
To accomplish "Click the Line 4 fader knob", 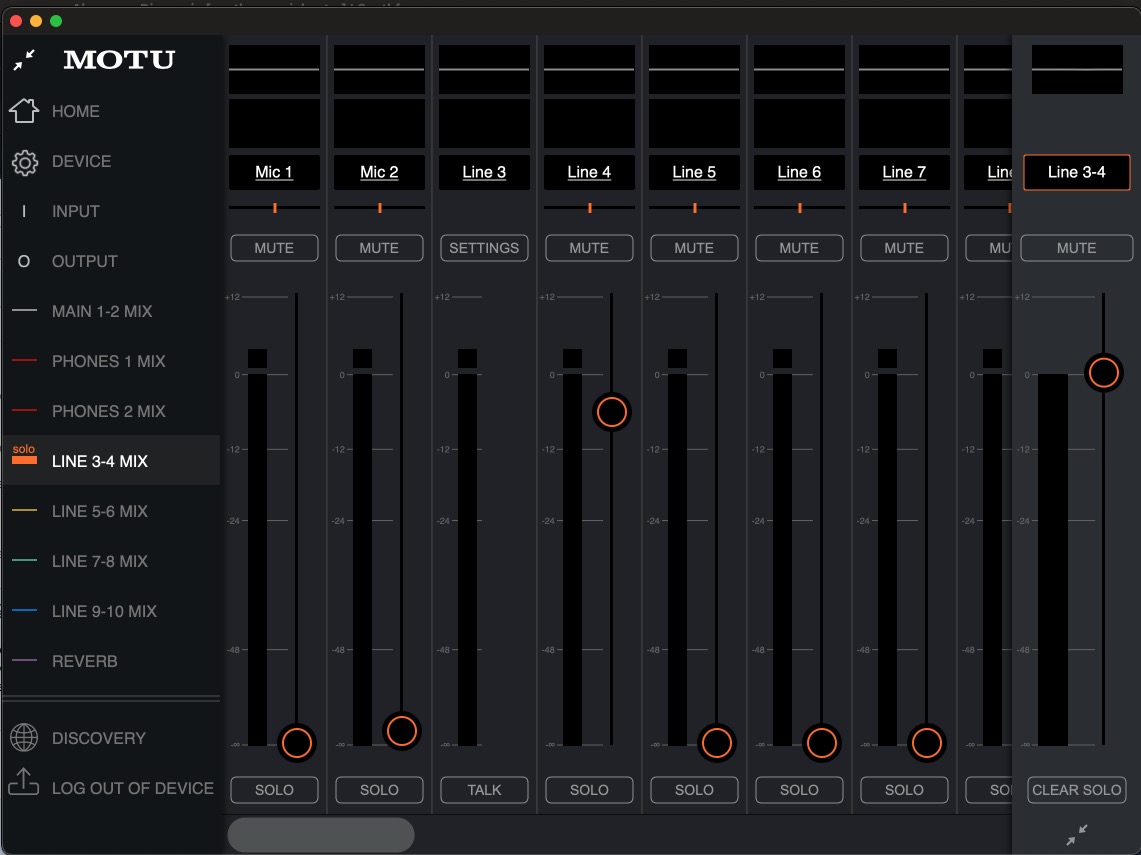I will pyautogui.click(x=611, y=412).
